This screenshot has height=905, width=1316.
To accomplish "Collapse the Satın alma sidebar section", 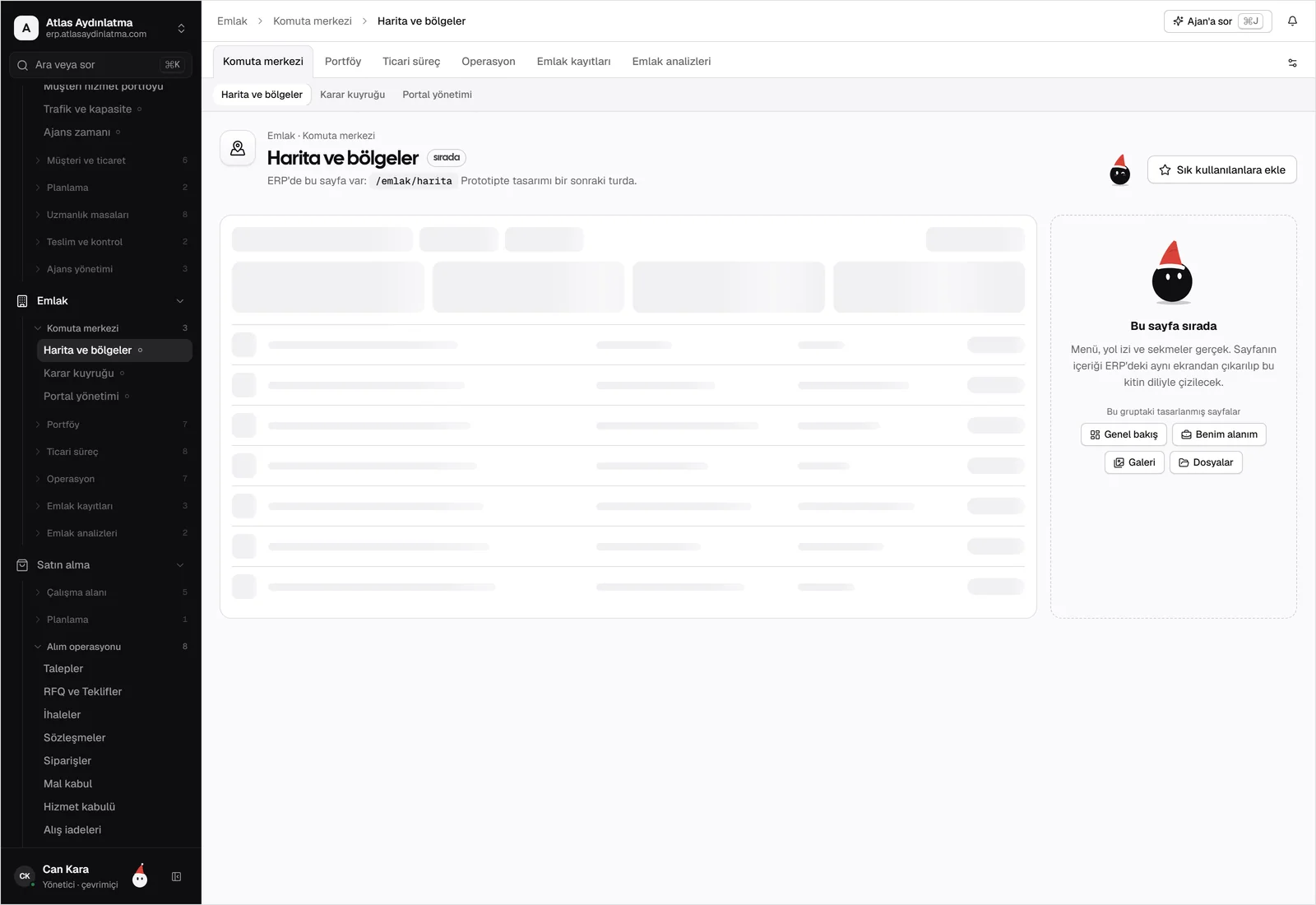I will (x=180, y=565).
